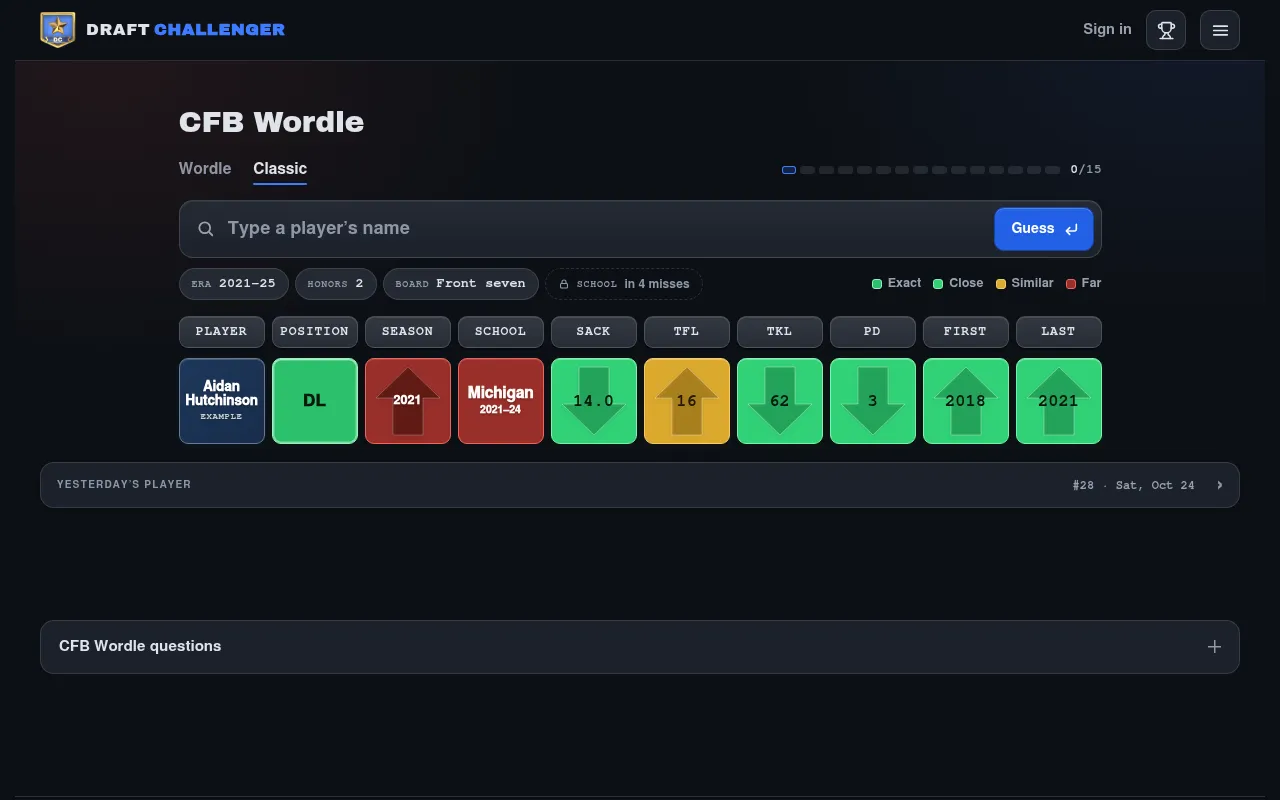The height and width of the screenshot is (800, 1280).
Task: Click the SACK column header
Action: click(x=594, y=332)
